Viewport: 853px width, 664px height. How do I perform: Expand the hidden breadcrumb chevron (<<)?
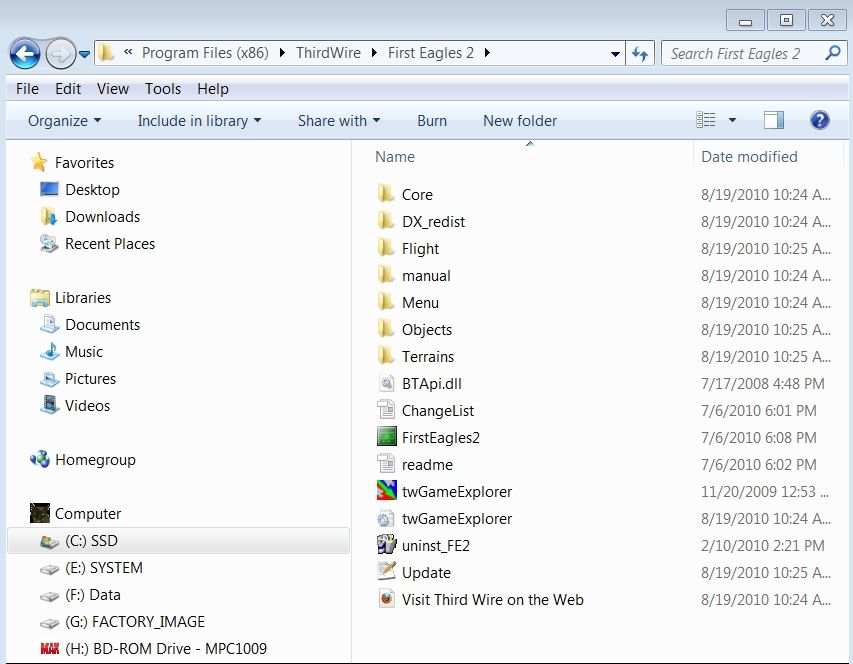point(128,52)
